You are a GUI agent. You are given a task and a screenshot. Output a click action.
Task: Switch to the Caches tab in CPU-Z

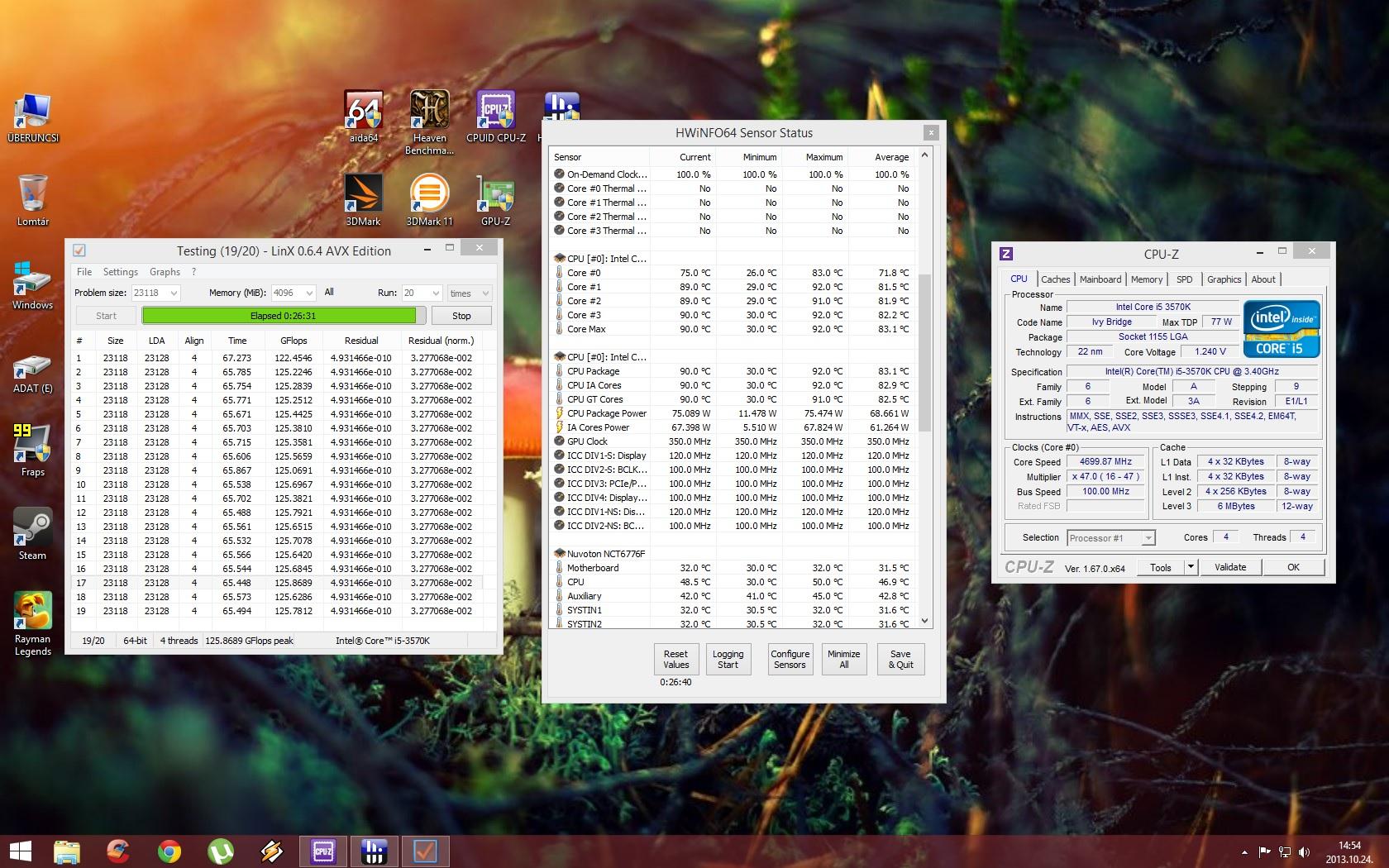tap(1056, 279)
